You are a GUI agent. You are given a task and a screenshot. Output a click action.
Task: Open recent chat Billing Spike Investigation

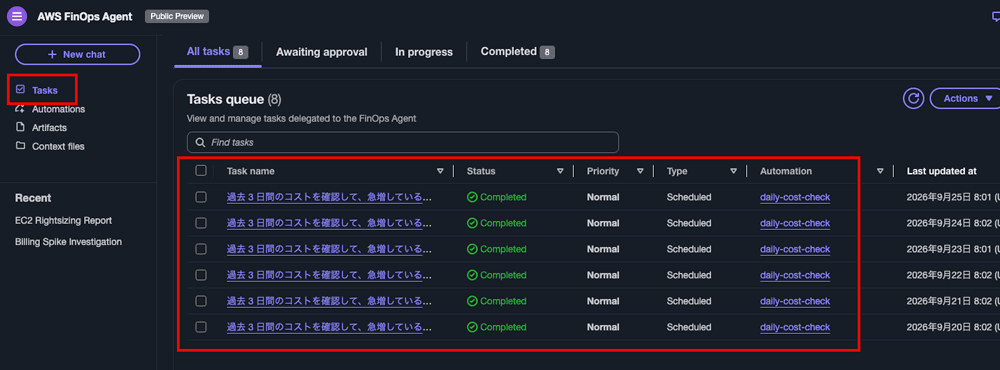click(68, 242)
